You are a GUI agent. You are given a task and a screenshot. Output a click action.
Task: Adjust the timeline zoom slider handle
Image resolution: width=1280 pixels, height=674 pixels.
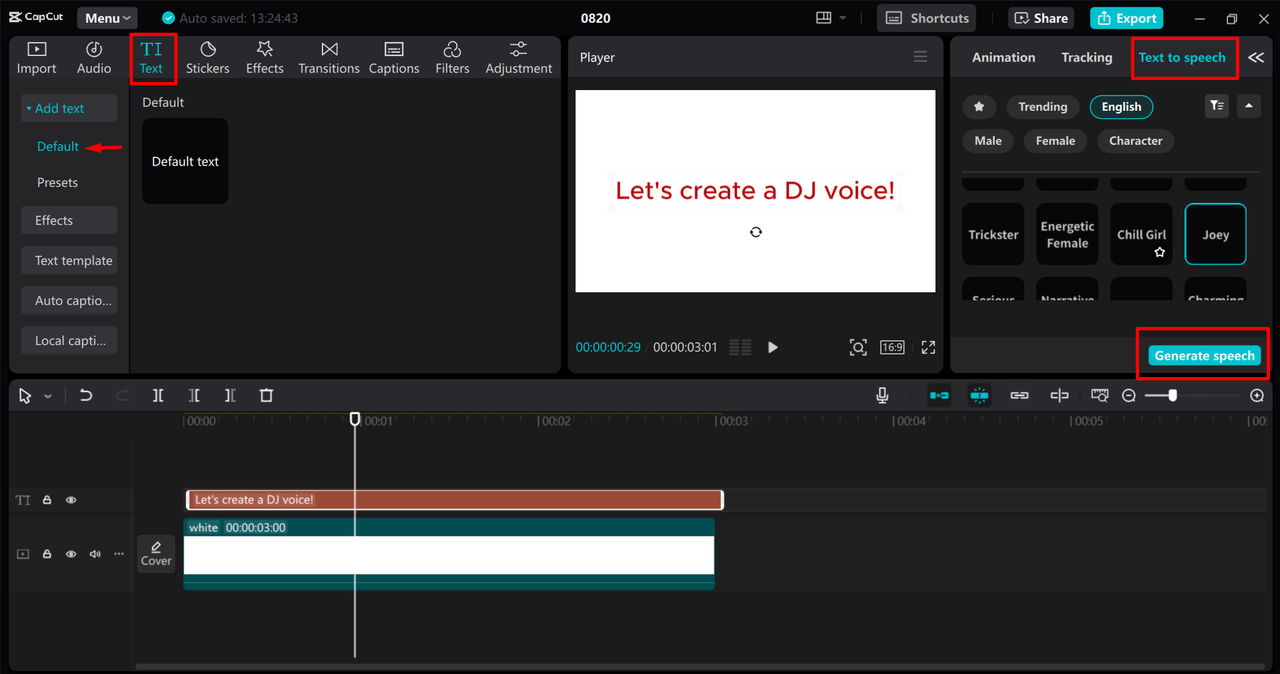[x=1173, y=396]
